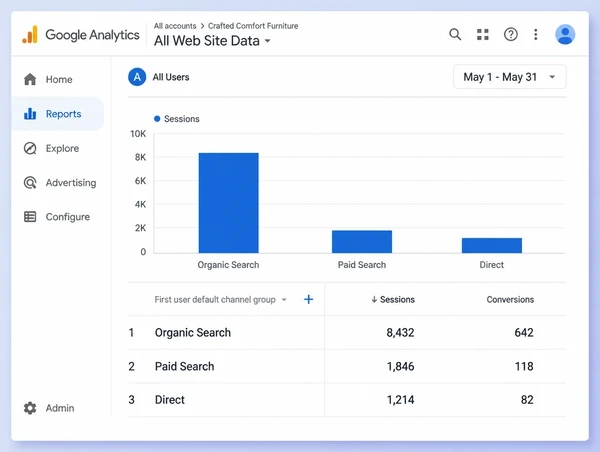Select the Organic Search table row name
The image size is (600, 452).
(193, 333)
